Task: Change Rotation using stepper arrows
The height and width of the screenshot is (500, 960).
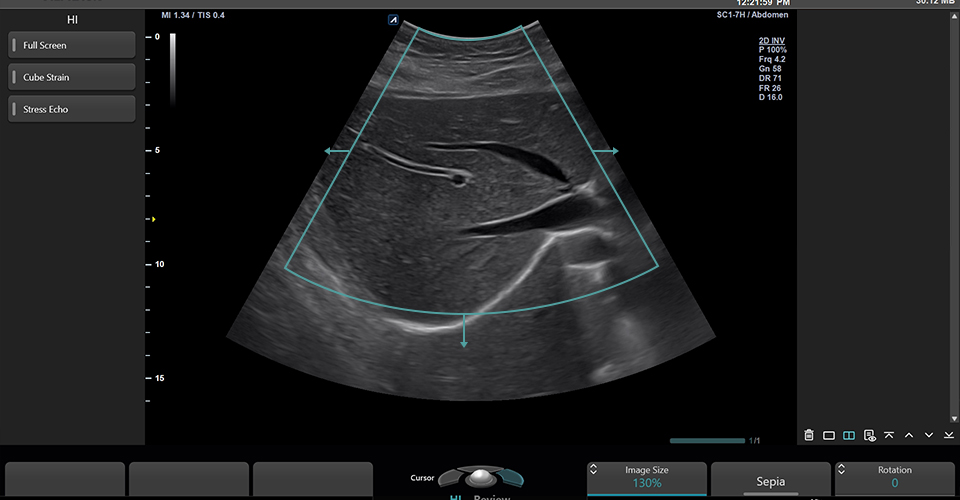Action: point(841,470)
